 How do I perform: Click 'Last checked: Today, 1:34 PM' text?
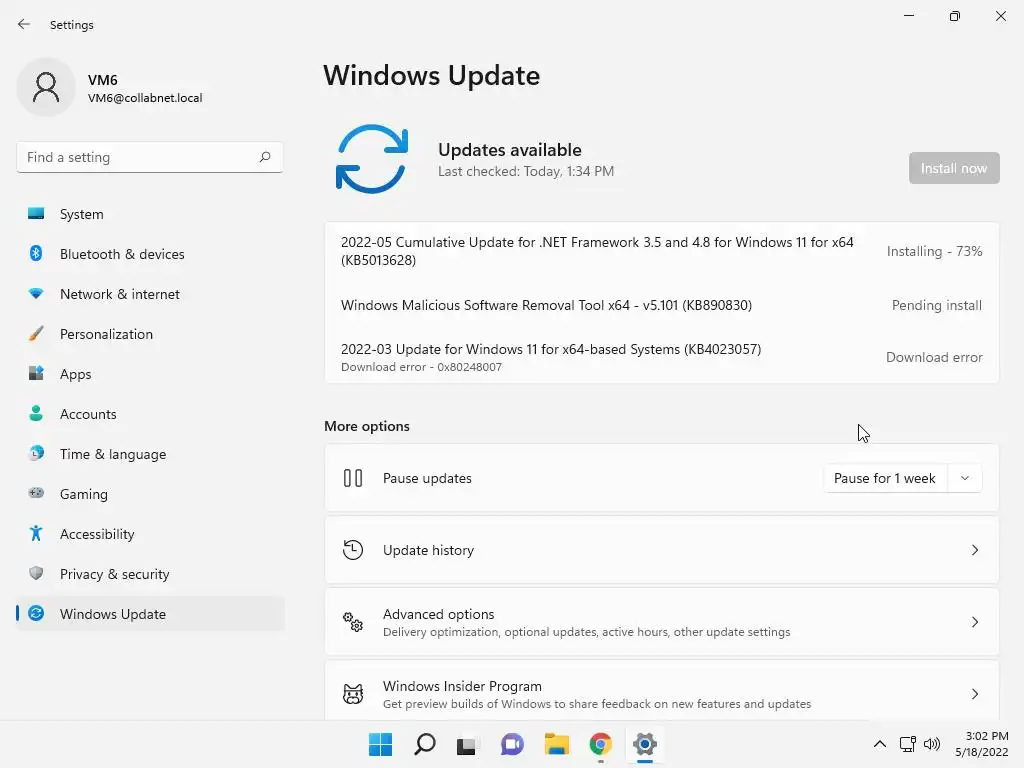tap(526, 171)
